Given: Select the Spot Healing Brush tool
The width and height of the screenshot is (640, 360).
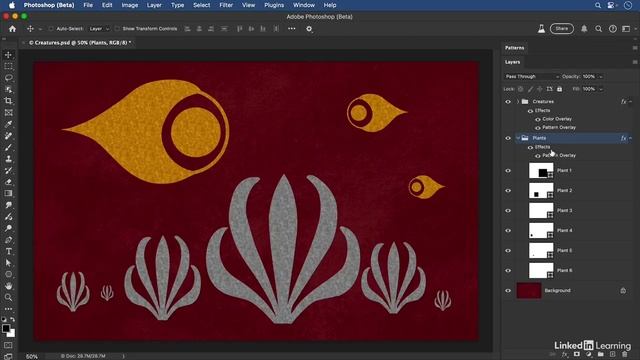Looking at the screenshot, I should pos(8,136).
